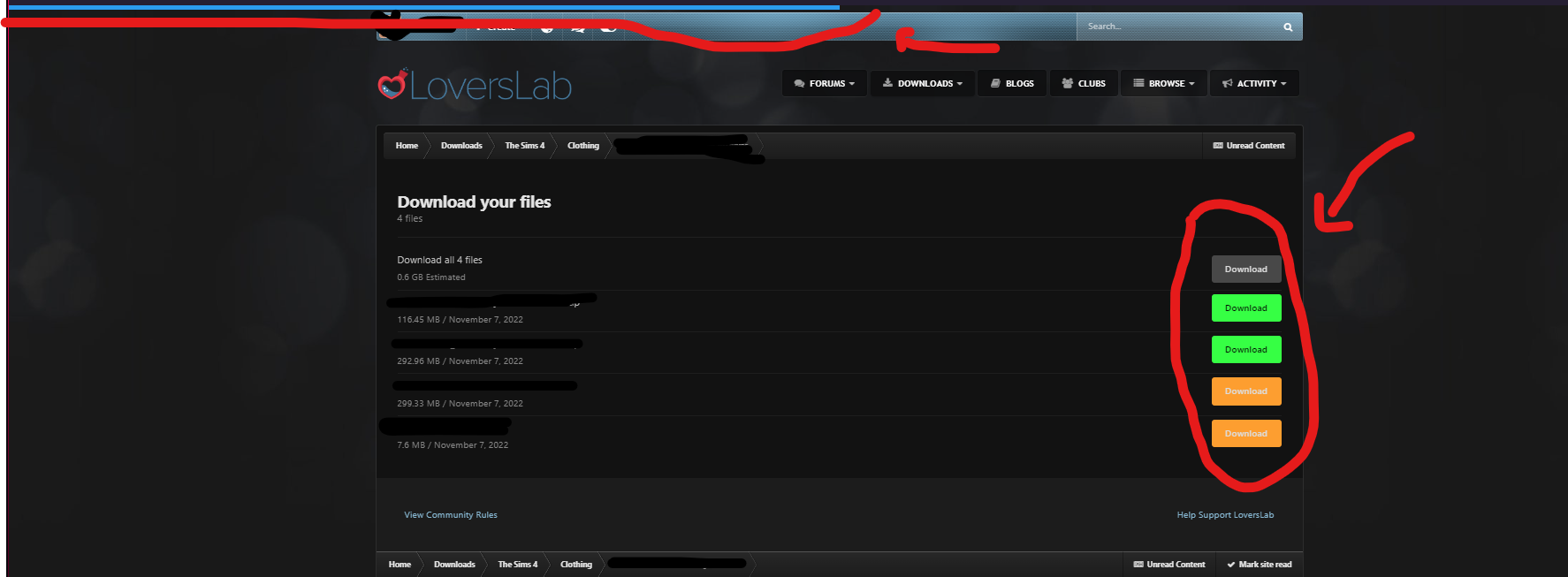Viewport: 1568px width, 577px height.
Task: Download the 292.96 MB file
Action: click(1245, 350)
